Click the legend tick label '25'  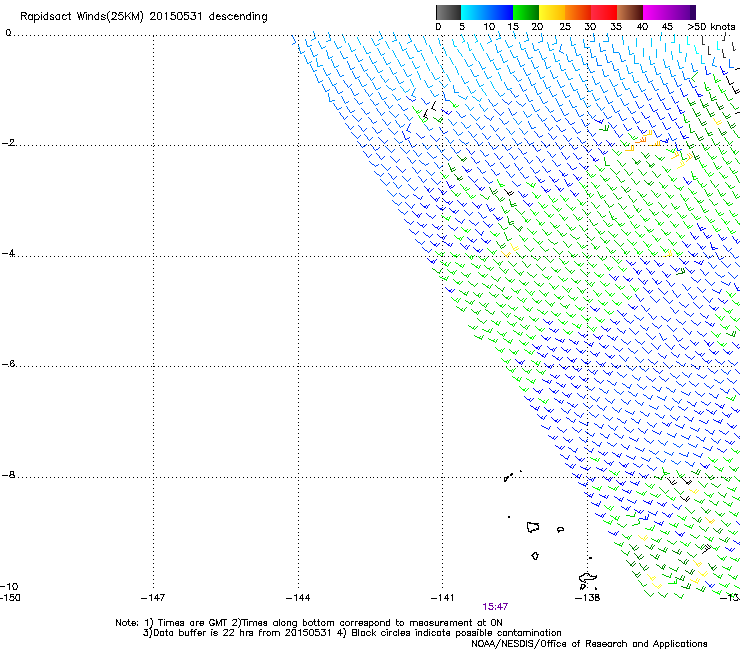click(x=565, y=27)
